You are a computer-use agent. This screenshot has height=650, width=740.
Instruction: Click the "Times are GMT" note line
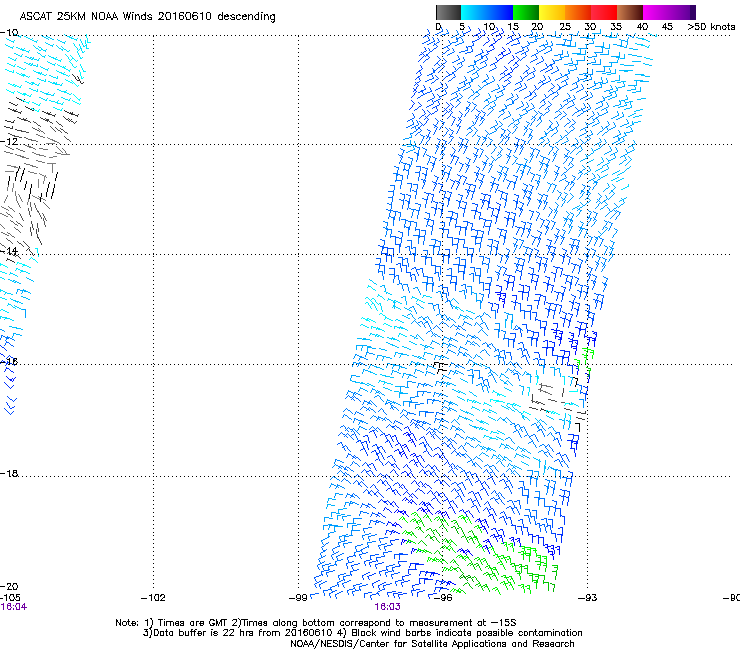click(x=316, y=623)
